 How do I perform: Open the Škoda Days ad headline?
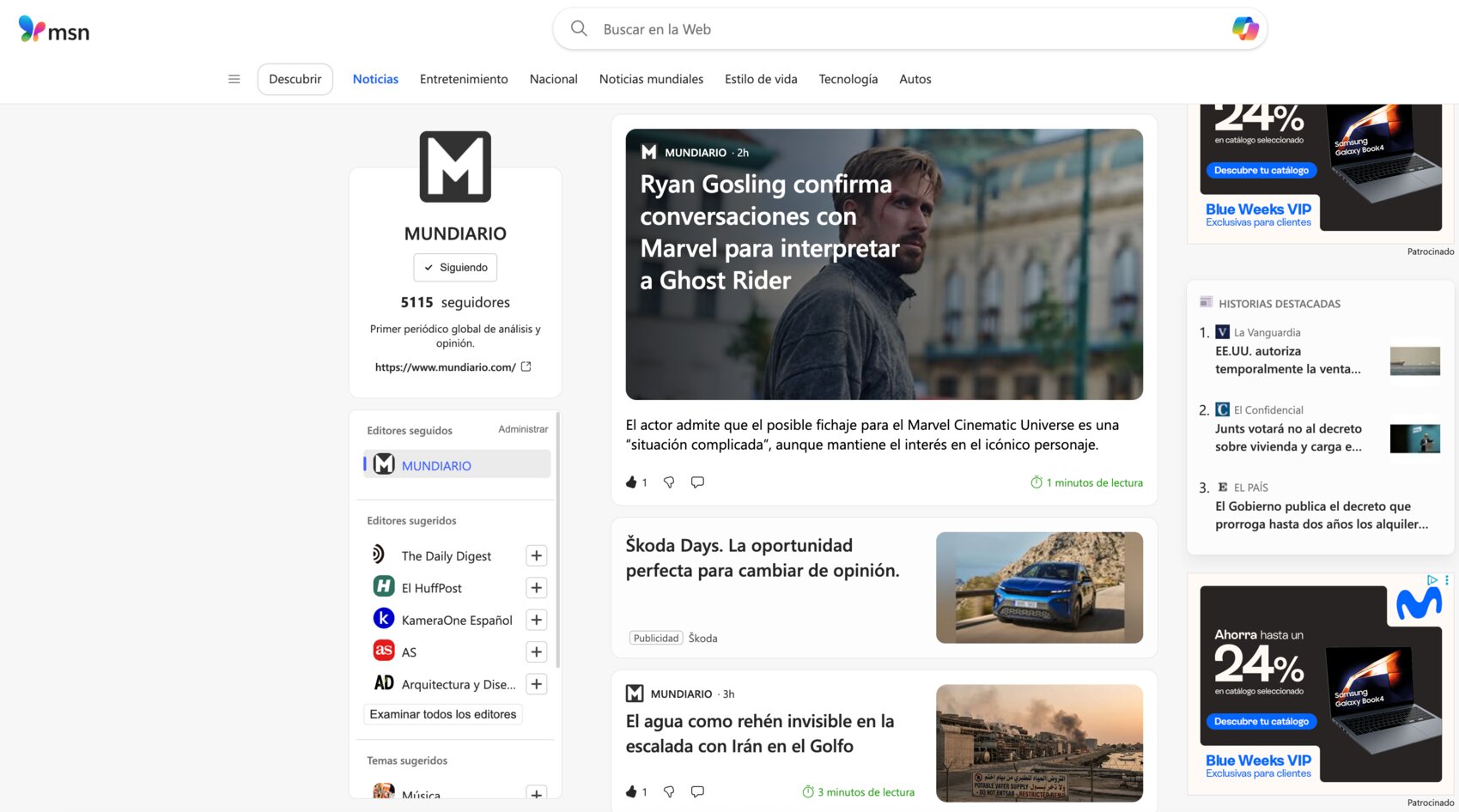(x=763, y=558)
